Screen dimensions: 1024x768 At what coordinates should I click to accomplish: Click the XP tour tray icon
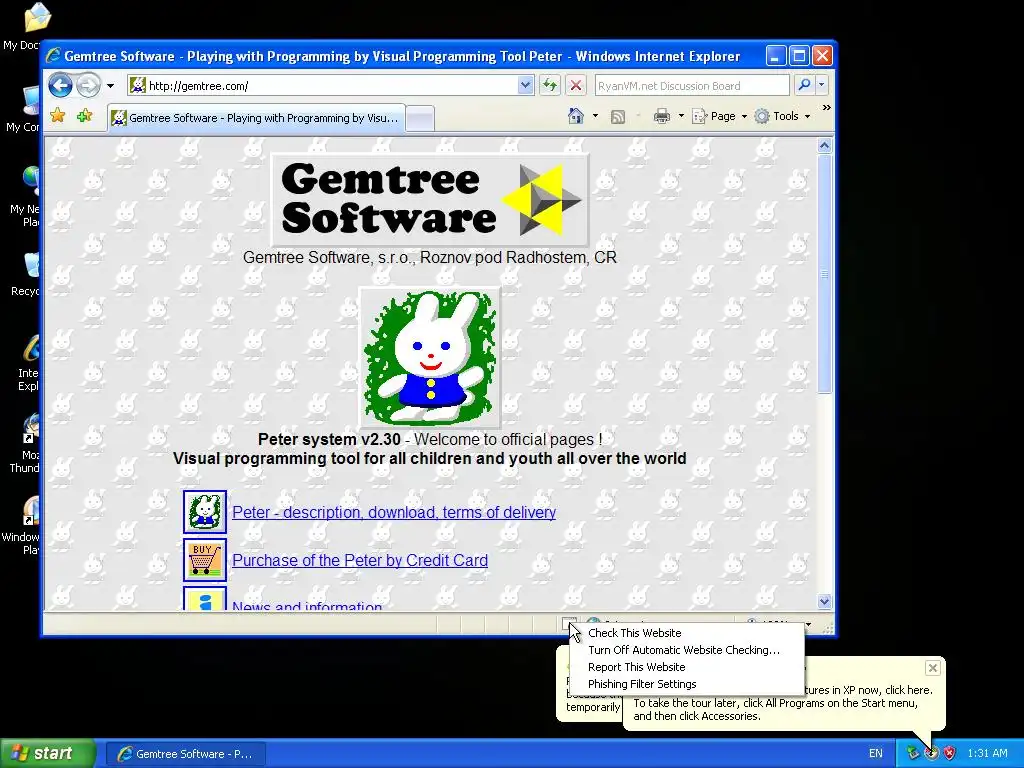(931, 754)
